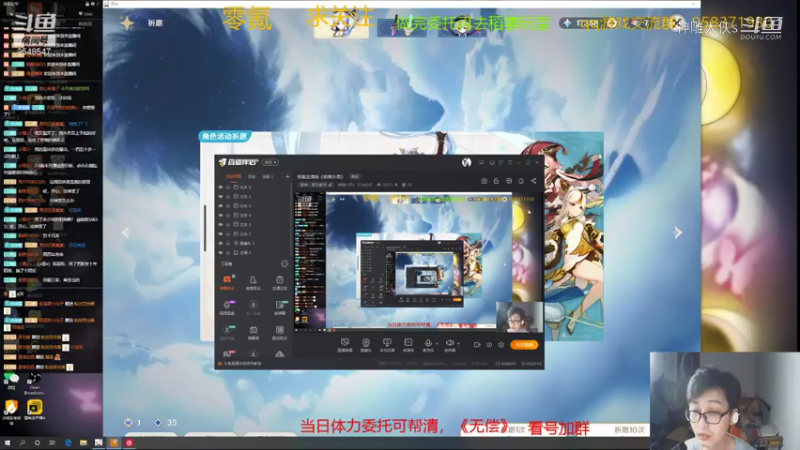The width and height of the screenshot is (800, 450).
Task: Open the toolbox settings circle icon
Action: click(284, 264)
